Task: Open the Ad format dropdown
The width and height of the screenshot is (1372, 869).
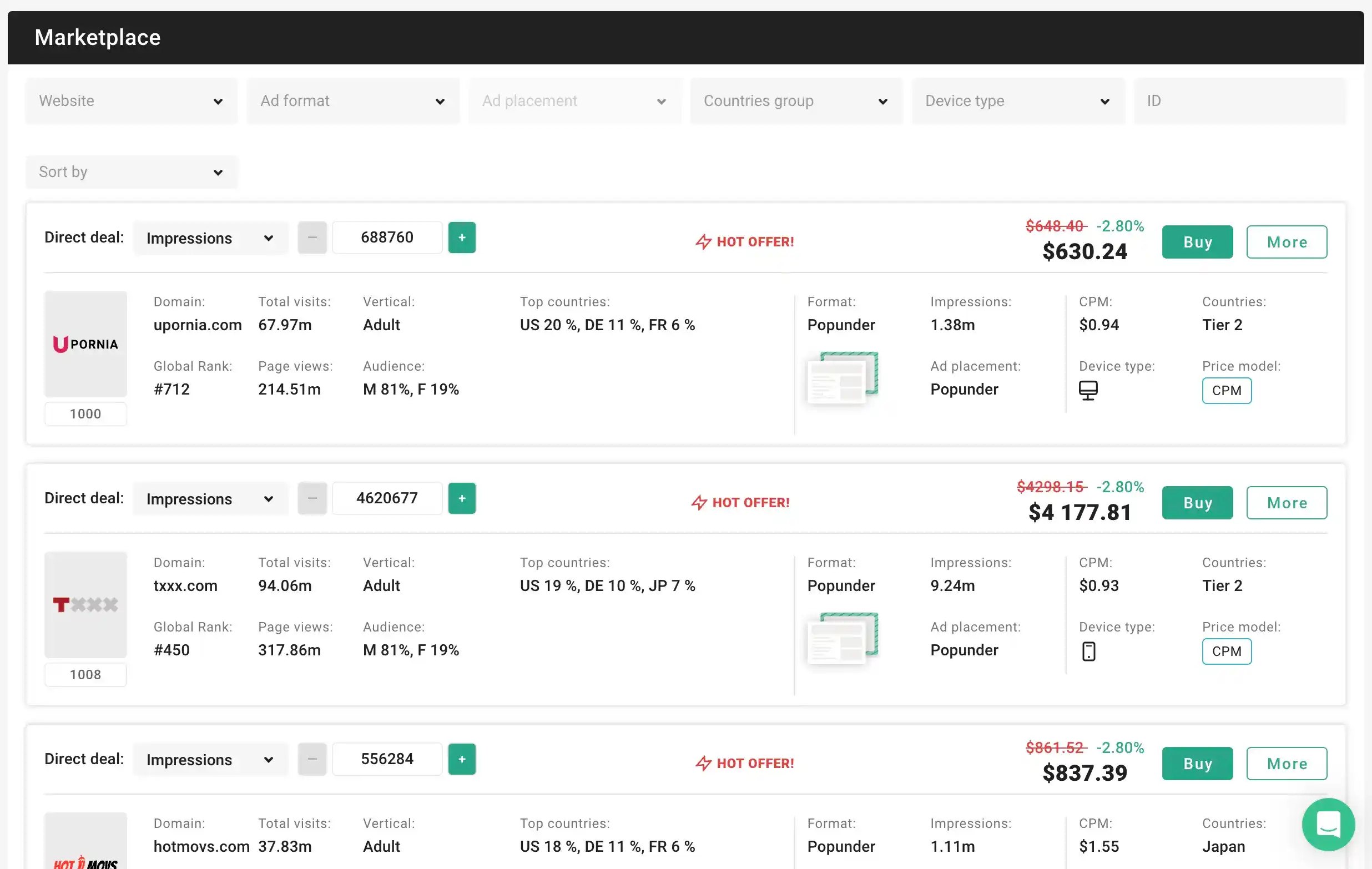Action: pyautogui.click(x=352, y=101)
